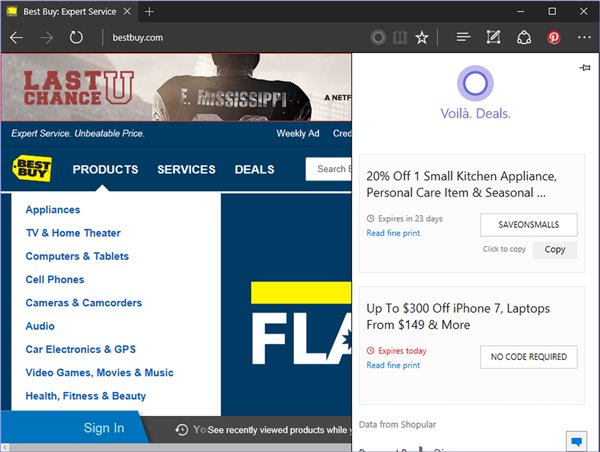Open the Up To $300 Off iPhone 7 deal
The height and width of the screenshot is (452, 600).
[458, 317]
